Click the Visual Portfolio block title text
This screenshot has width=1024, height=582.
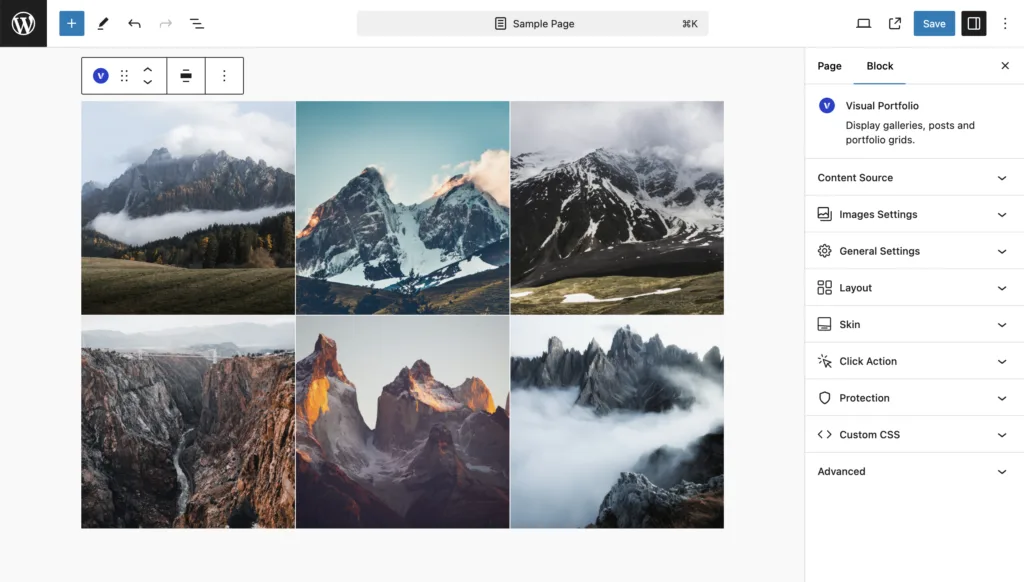pos(882,105)
